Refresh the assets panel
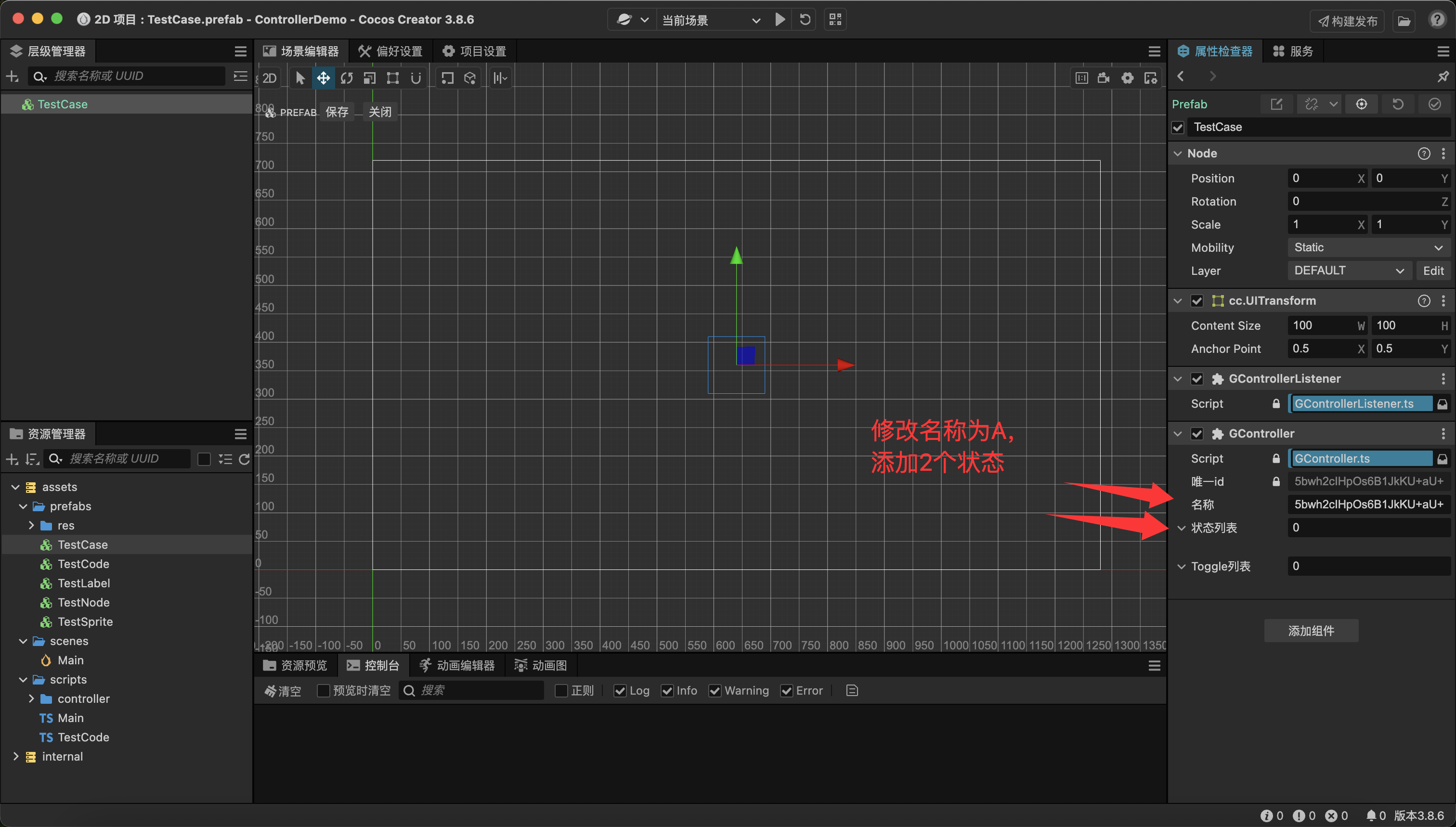 (x=244, y=459)
